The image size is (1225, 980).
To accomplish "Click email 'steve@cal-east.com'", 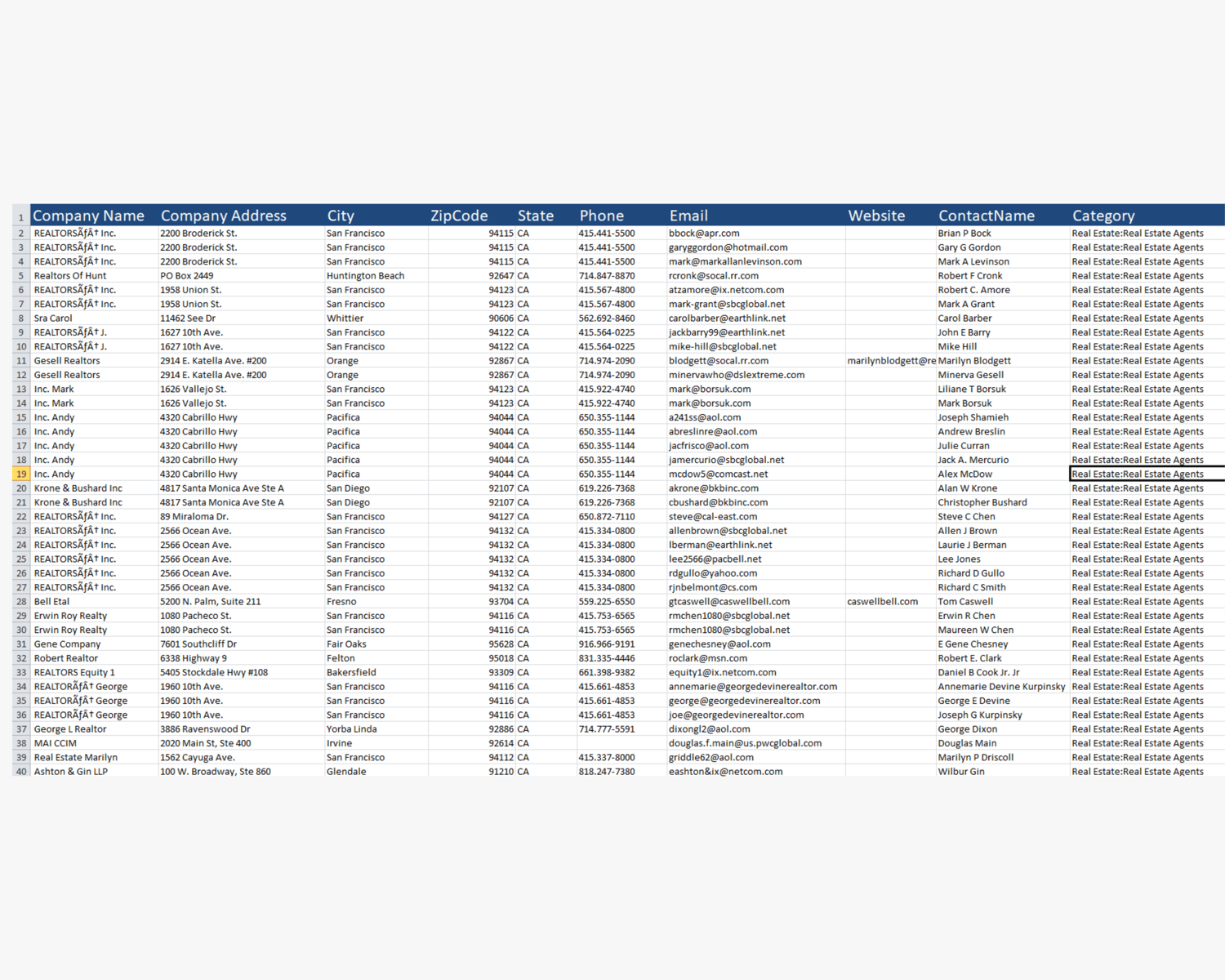I will 756,516.
